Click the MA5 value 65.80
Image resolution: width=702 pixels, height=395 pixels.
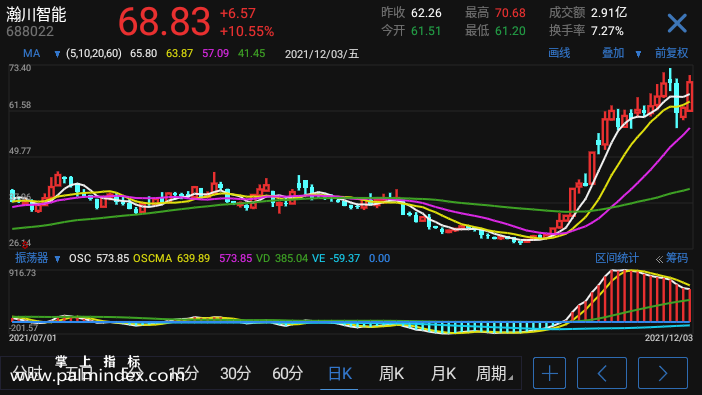click(143, 54)
